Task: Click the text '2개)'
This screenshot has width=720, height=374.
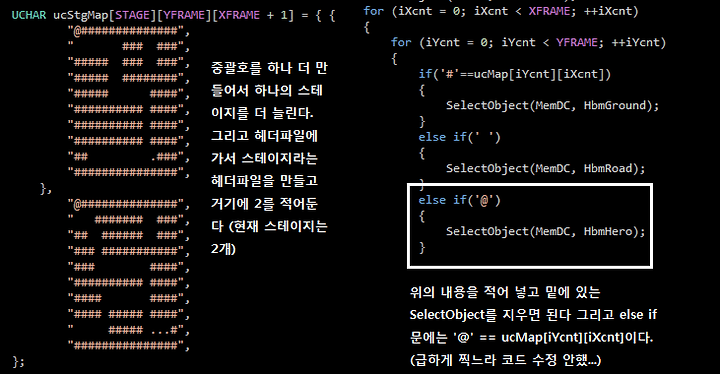Action: click(x=223, y=249)
